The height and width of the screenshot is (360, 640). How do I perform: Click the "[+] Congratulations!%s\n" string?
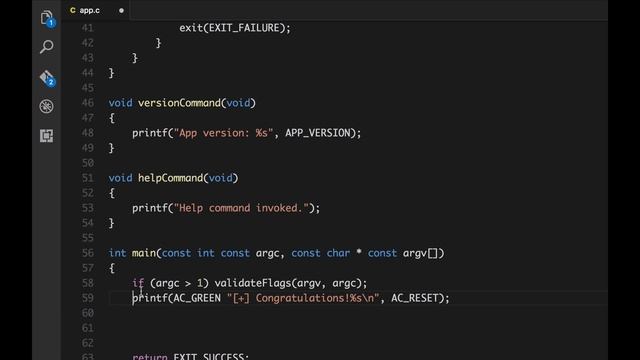(303, 298)
